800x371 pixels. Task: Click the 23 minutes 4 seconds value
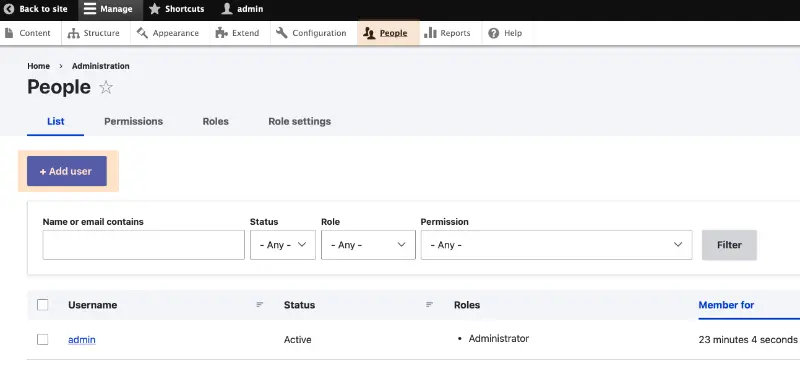pos(747,340)
